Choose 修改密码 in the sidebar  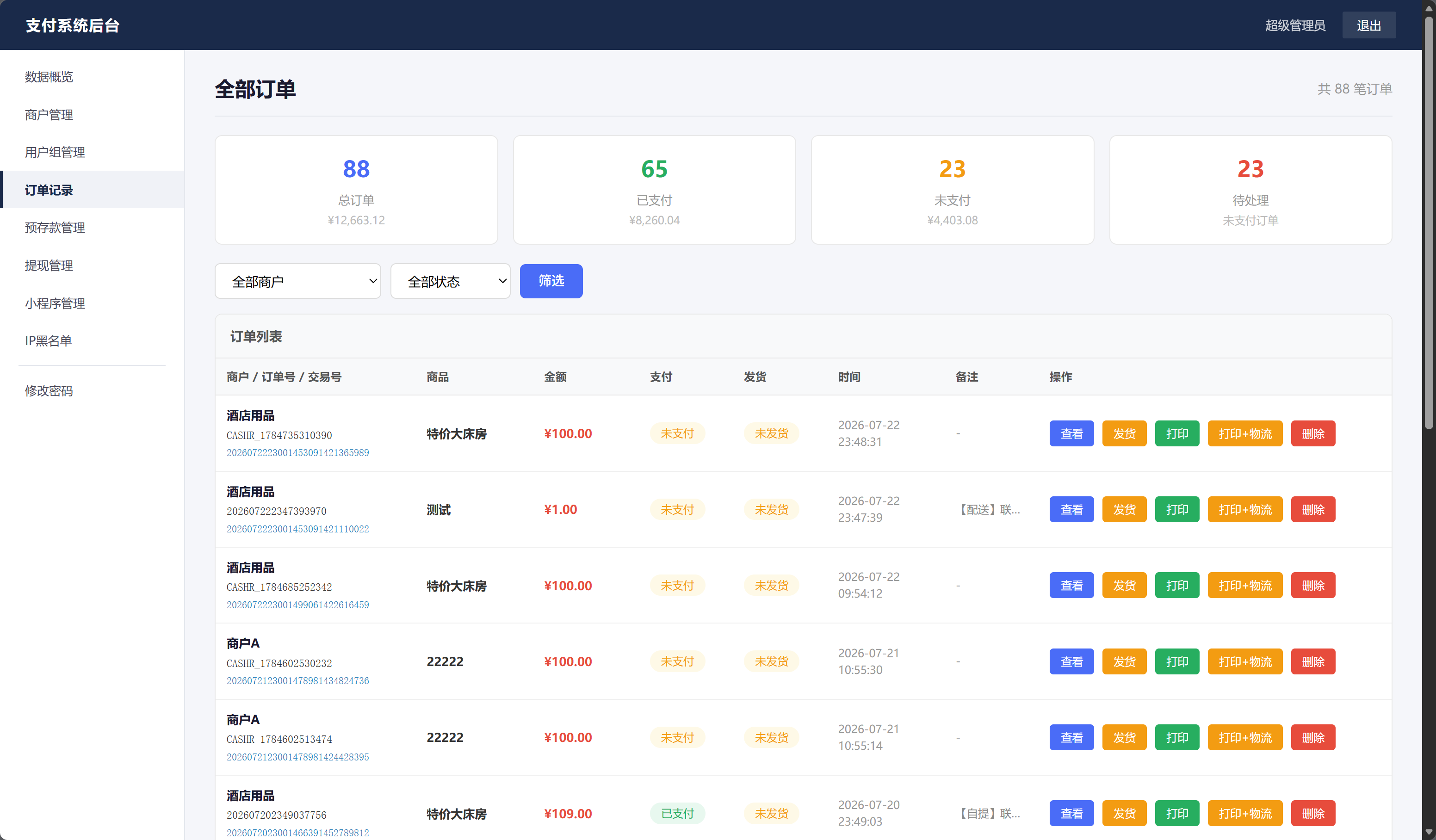coord(49,390)
